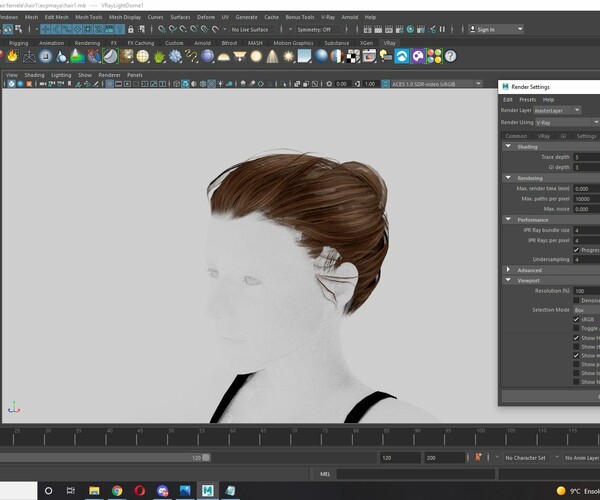
Task: Open the viewport Renderer menu
Action: (109, 75)
